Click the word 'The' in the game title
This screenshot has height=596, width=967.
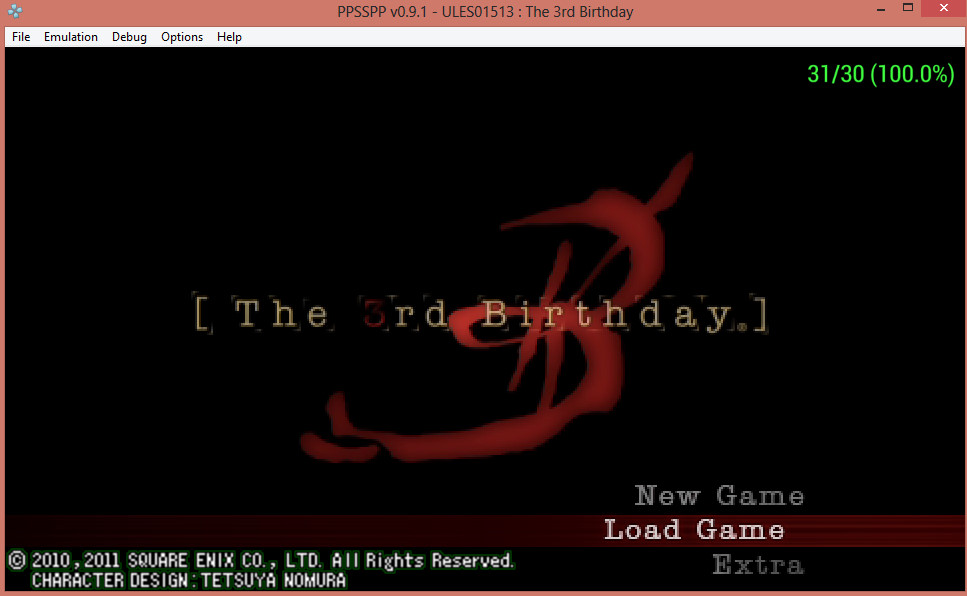point(281,315)
